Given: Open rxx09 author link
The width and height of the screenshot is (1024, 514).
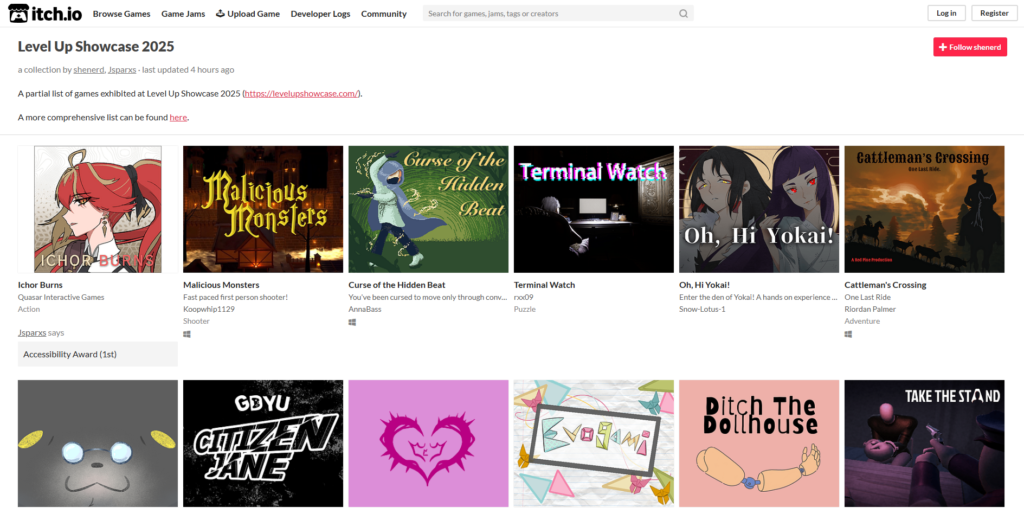Looking at the screenshot, I should [524, 297].
